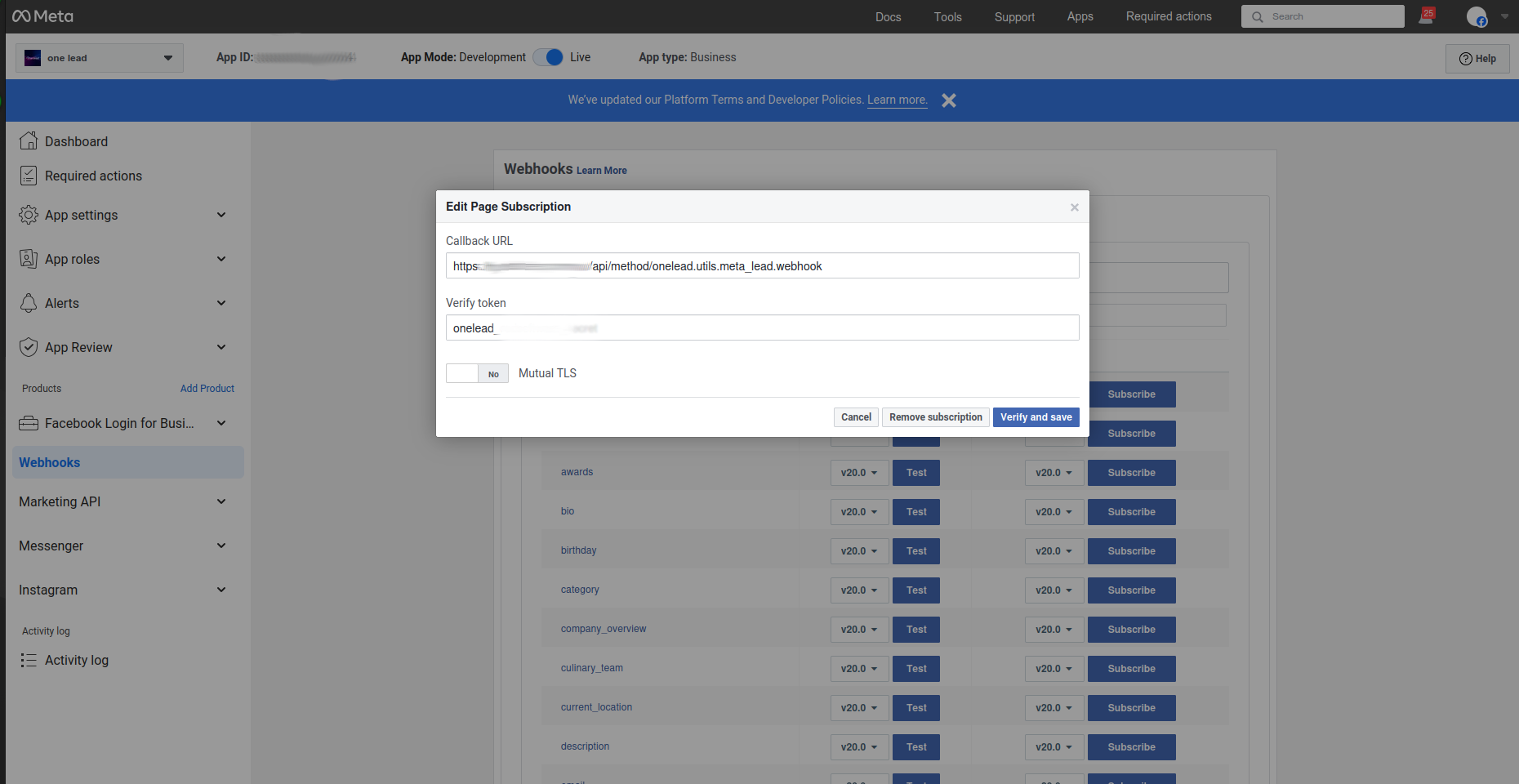The height and width of the screenshot is (784, 1519).
Task: Toggle the Mutual TLS switch
Action: pos(477,373)
